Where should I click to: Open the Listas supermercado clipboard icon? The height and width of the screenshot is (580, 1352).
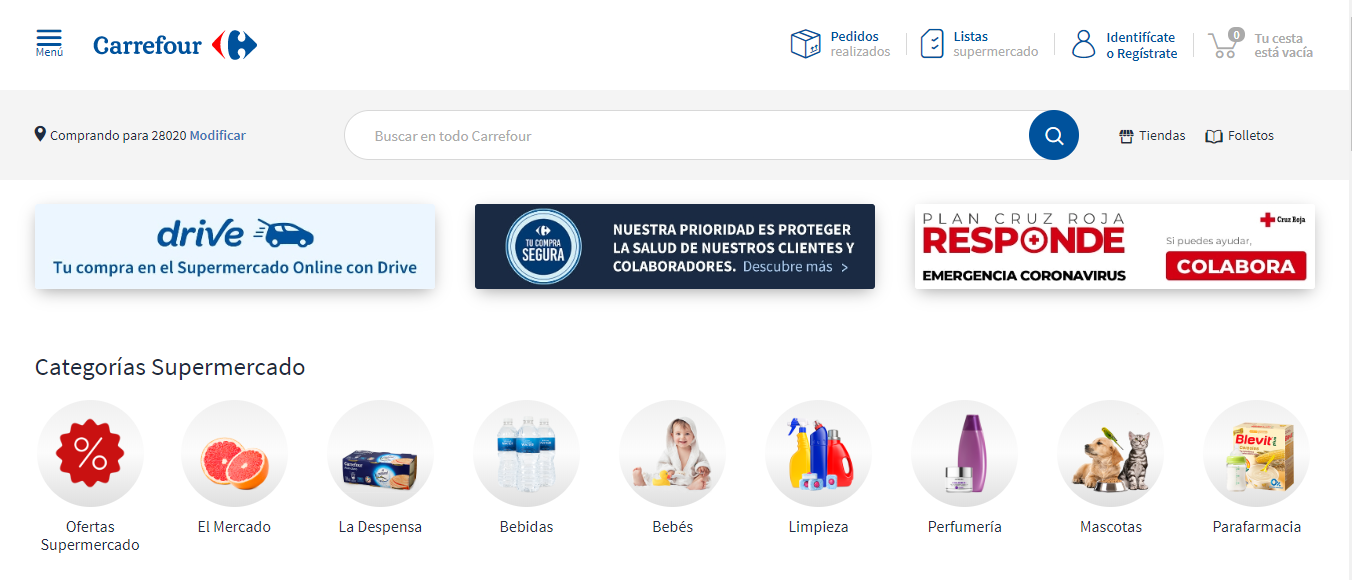[x=931, y=44]
